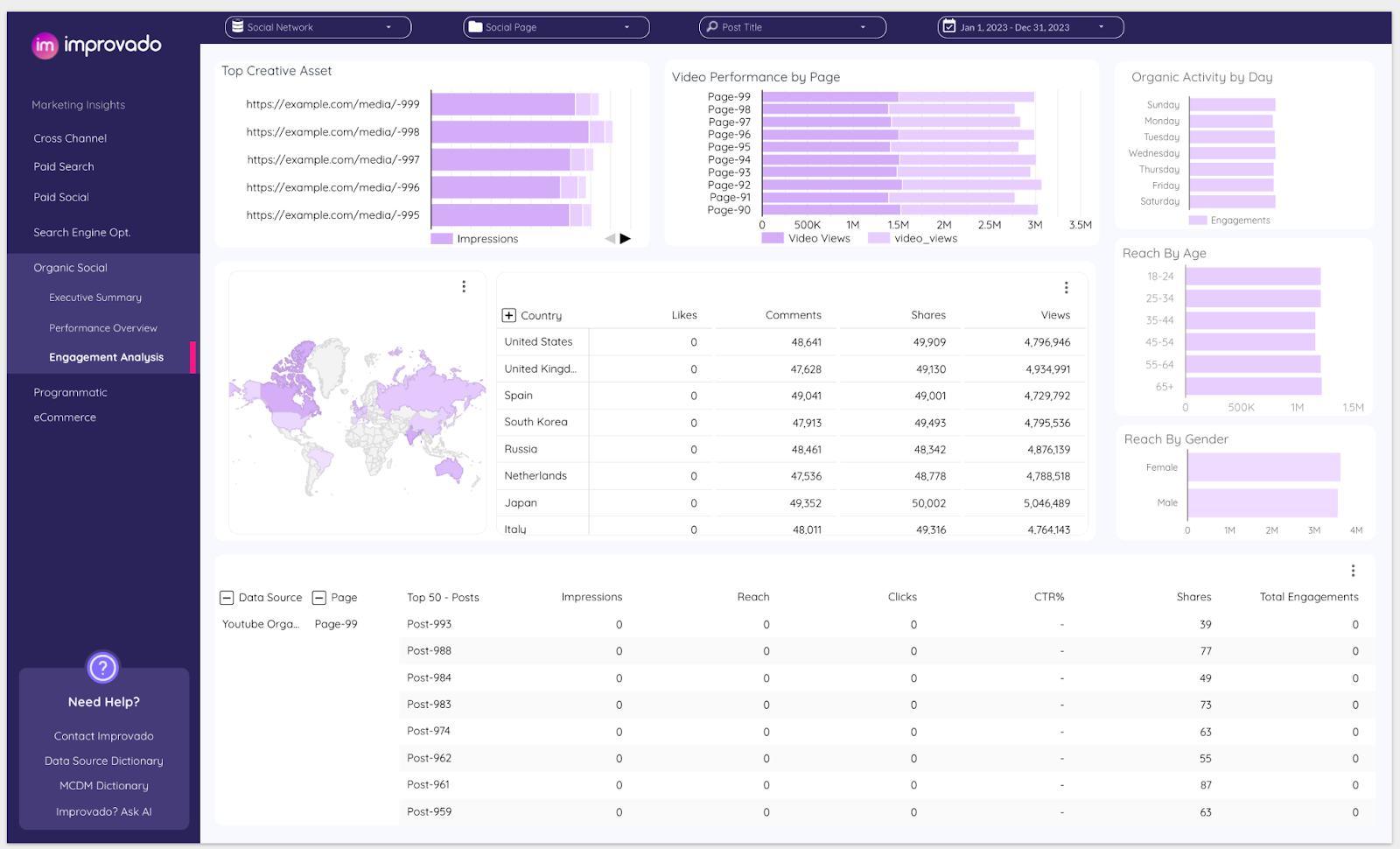Open the Contact Improvado link
The image size is (1400, 849).
(103, 736)
